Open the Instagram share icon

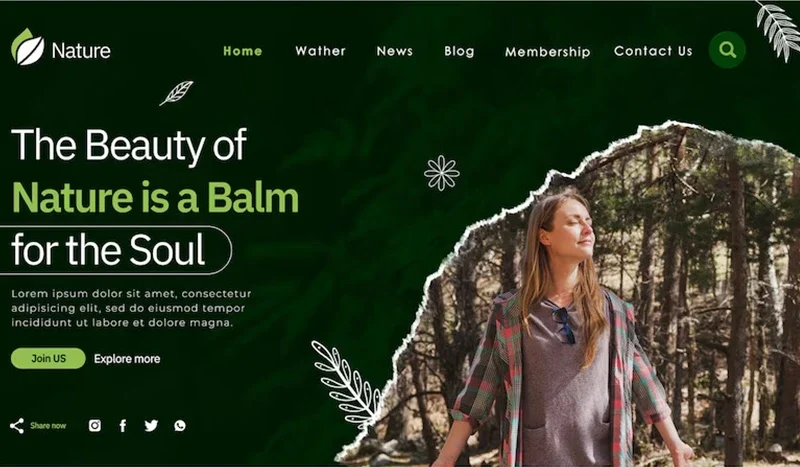(95, 425)
